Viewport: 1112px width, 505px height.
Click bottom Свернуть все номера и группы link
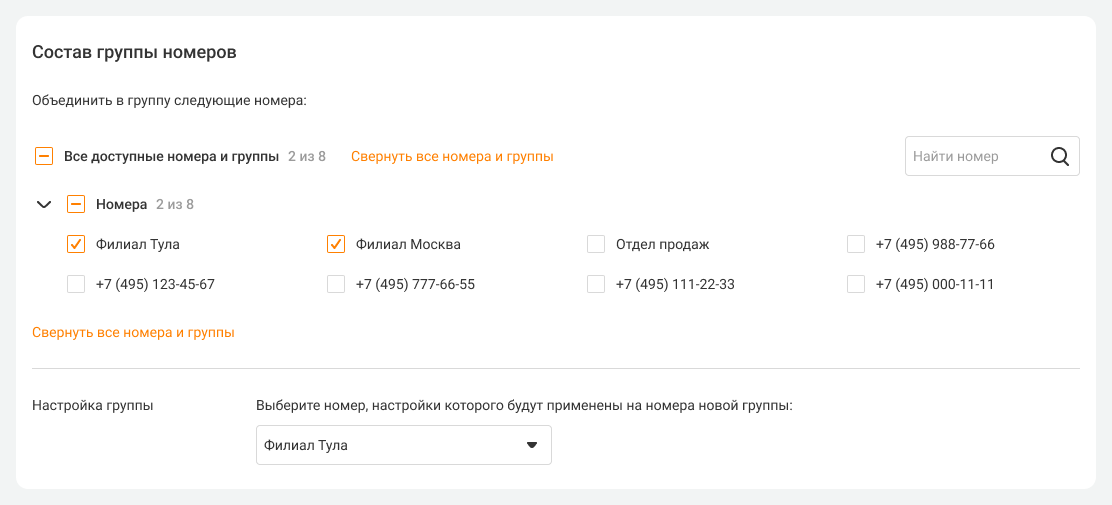[133, 332]
